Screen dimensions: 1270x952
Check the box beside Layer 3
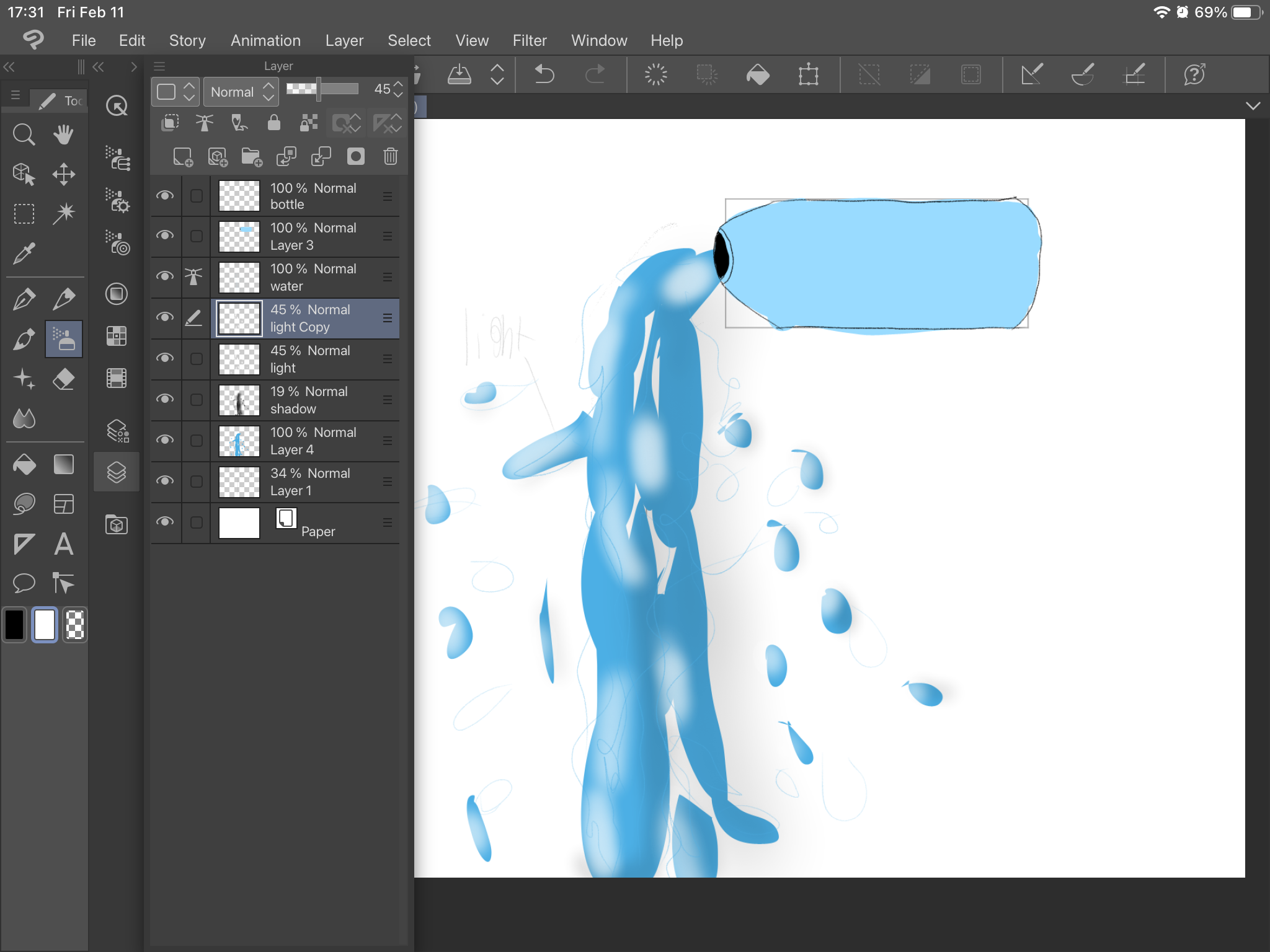click(196, 236)
